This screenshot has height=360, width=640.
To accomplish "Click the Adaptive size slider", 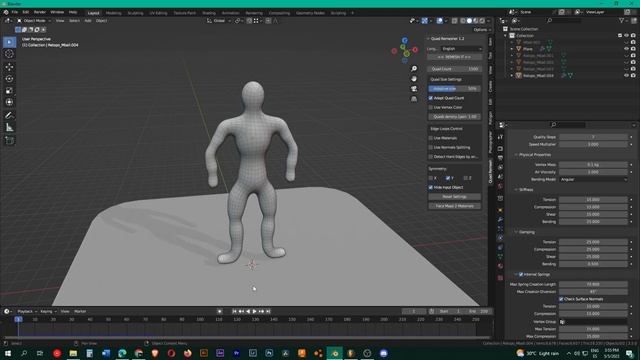I will pyautogui.click(x=454, y=89).
